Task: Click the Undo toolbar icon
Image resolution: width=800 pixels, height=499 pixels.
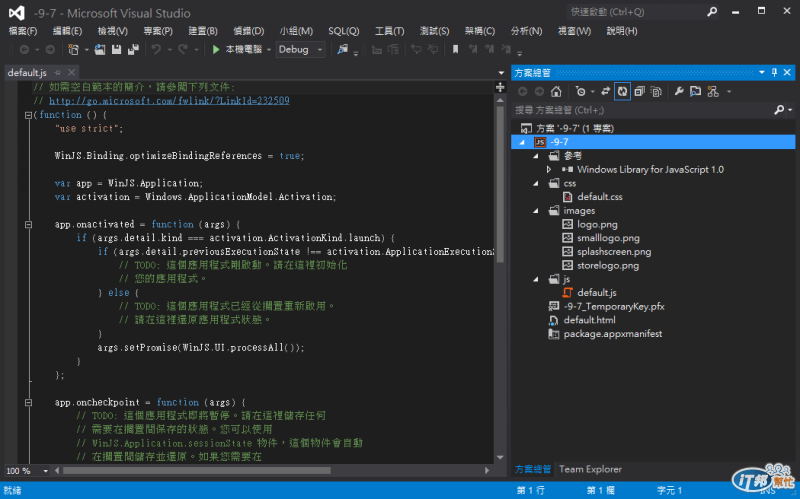Action: (x=156, y=49)
